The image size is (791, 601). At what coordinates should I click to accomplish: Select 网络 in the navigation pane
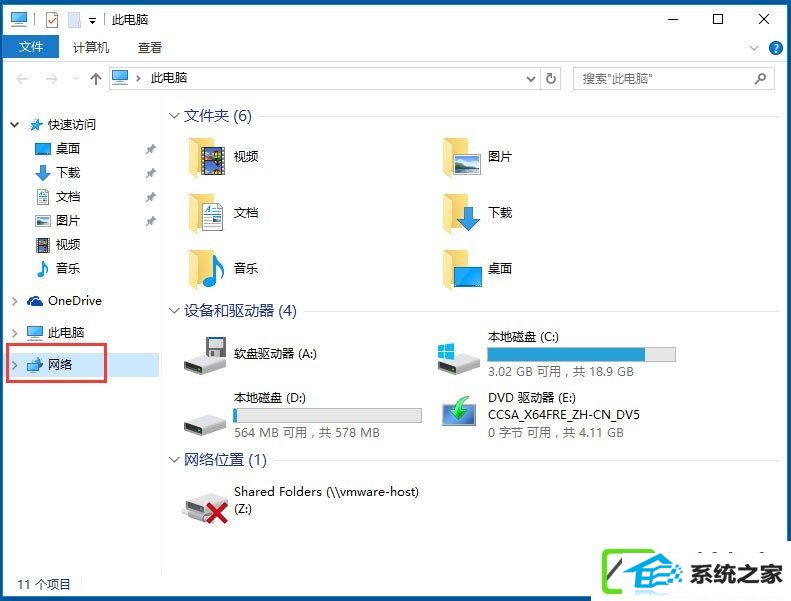(60, 364)
